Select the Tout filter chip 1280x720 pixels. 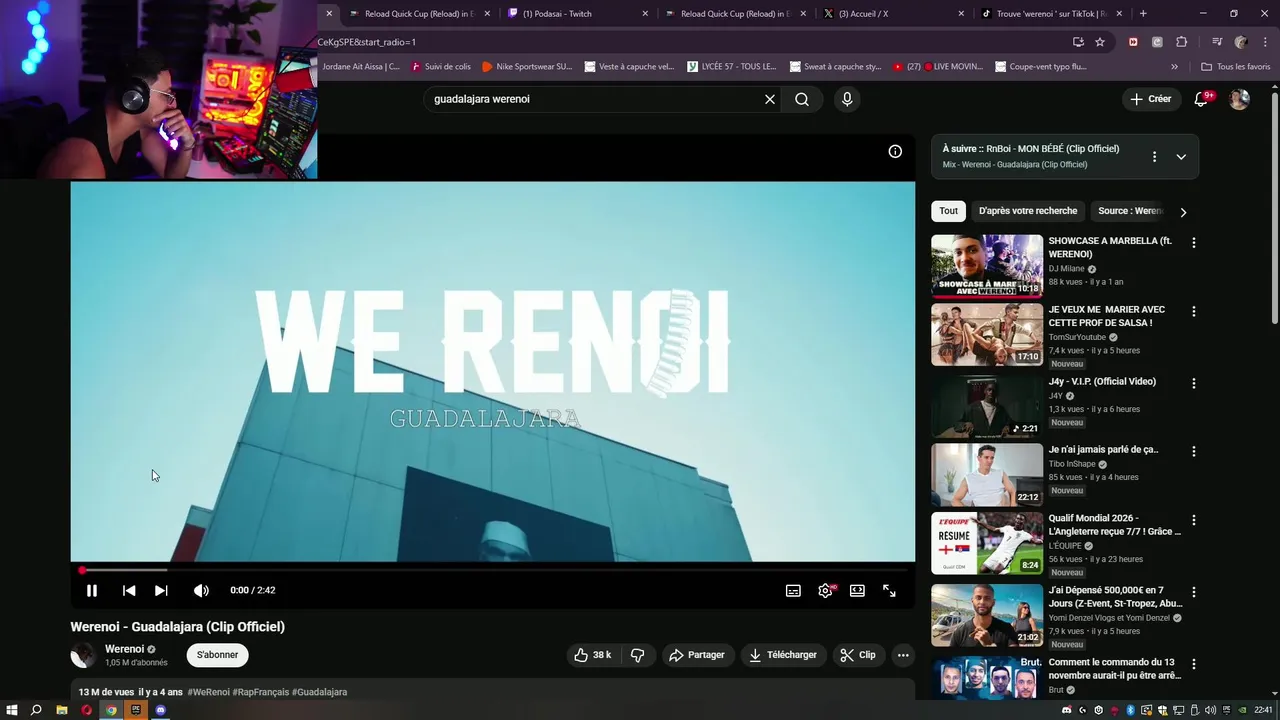(x=948, y=211)
